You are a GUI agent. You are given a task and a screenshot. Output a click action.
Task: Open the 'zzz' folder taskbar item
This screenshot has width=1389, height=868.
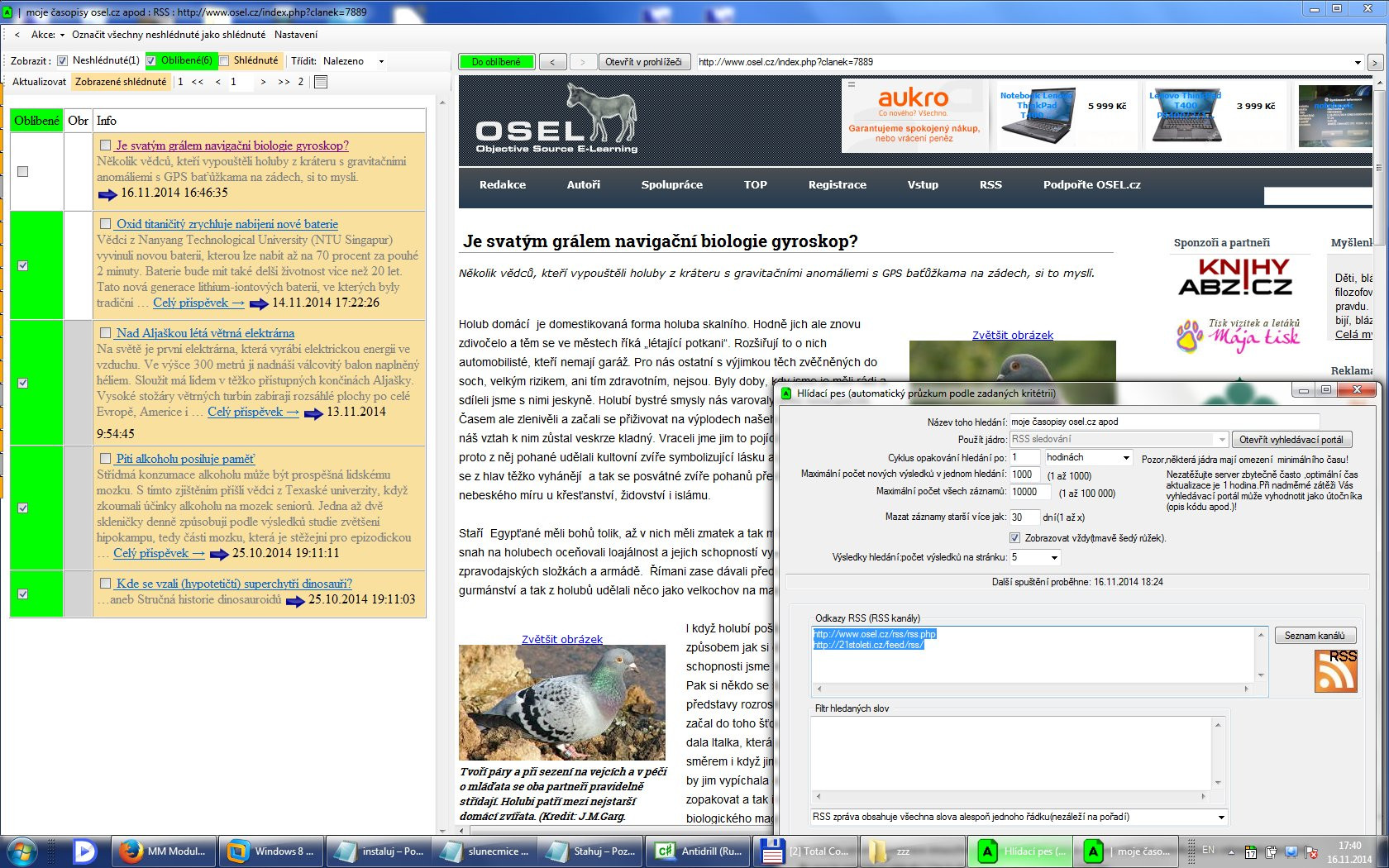(912, 851)
